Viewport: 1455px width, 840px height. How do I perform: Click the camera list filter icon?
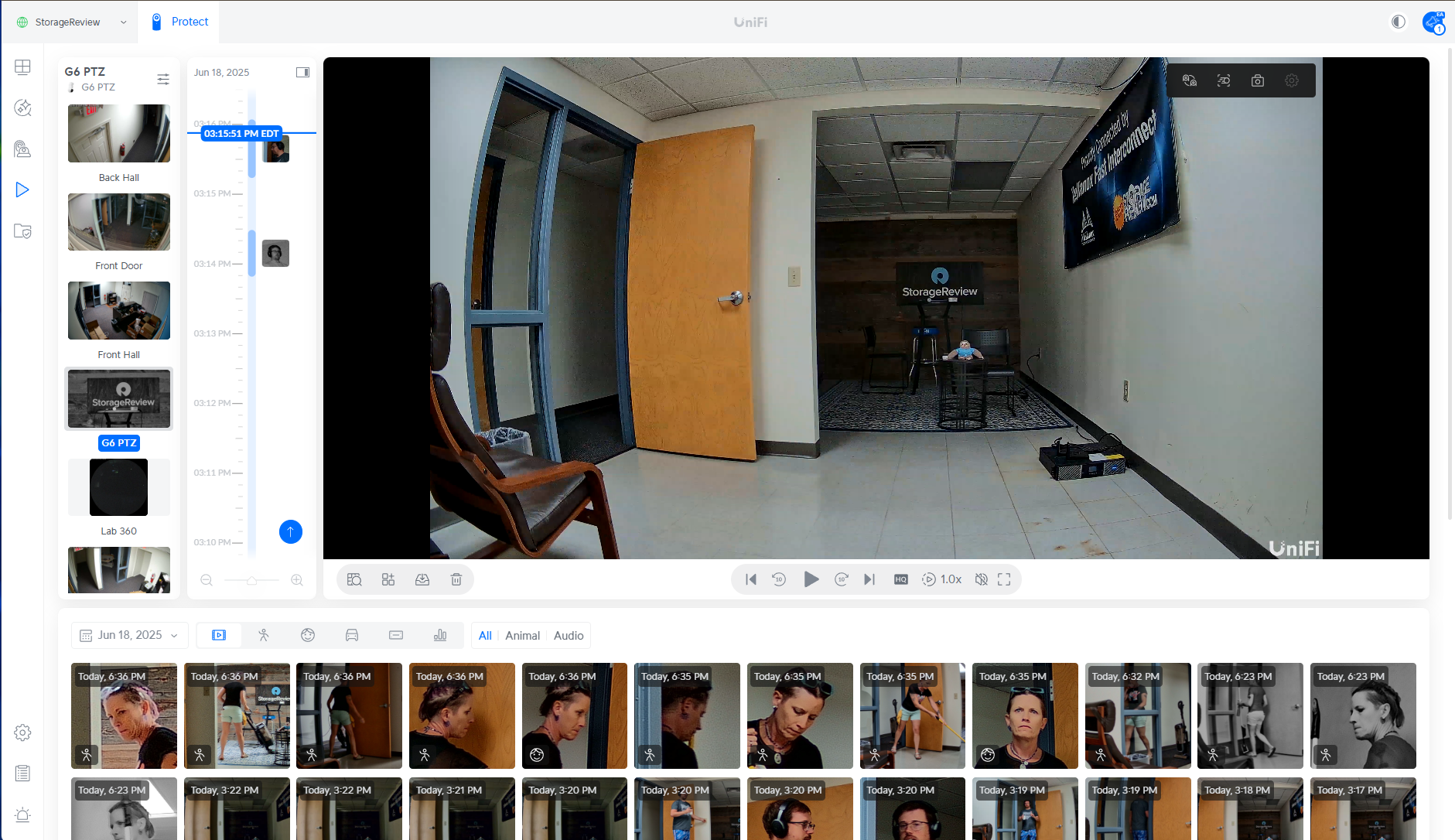(x=163, y=79)
